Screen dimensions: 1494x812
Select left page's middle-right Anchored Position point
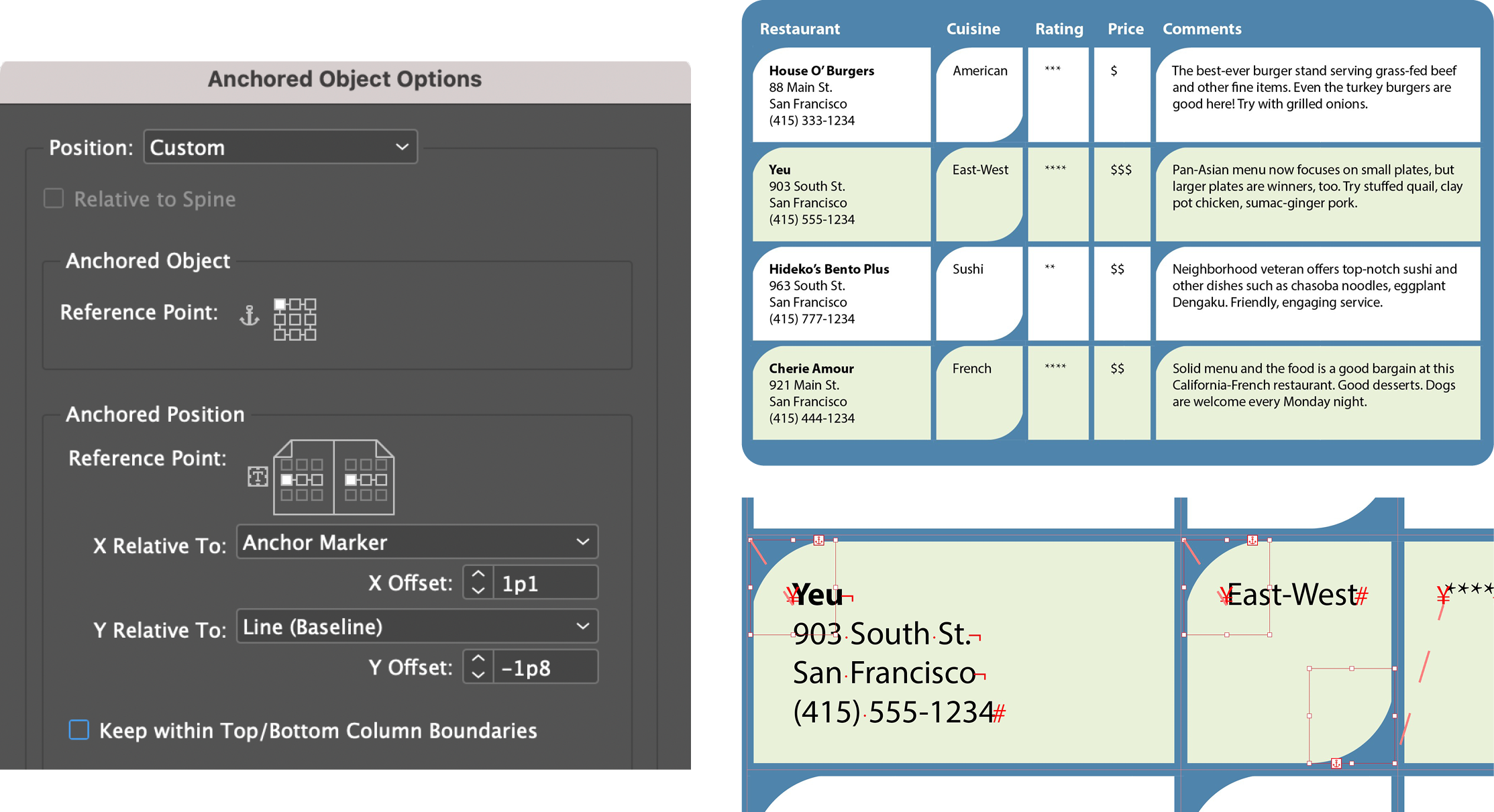pos(317,480)
